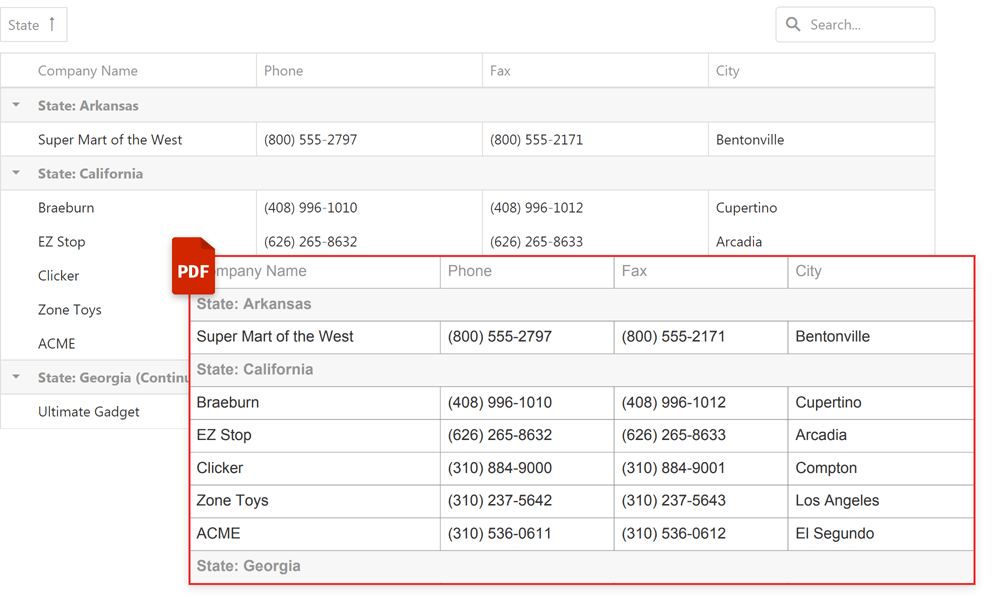This screenshot has width=1000, height=600.
Task: Sort by the City column header
Action: point(727,70)
